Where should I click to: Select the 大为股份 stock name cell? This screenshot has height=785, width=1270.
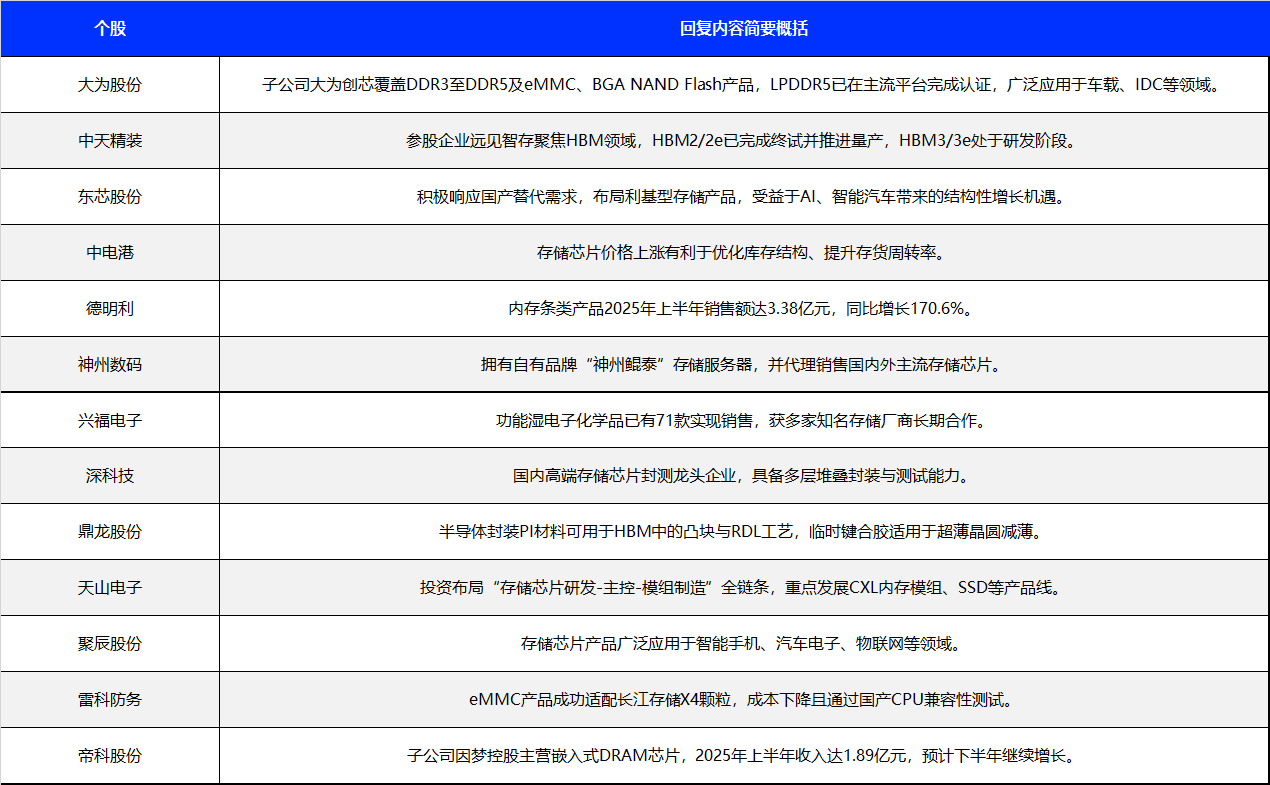pyautogui.click(x=110, y=85)
